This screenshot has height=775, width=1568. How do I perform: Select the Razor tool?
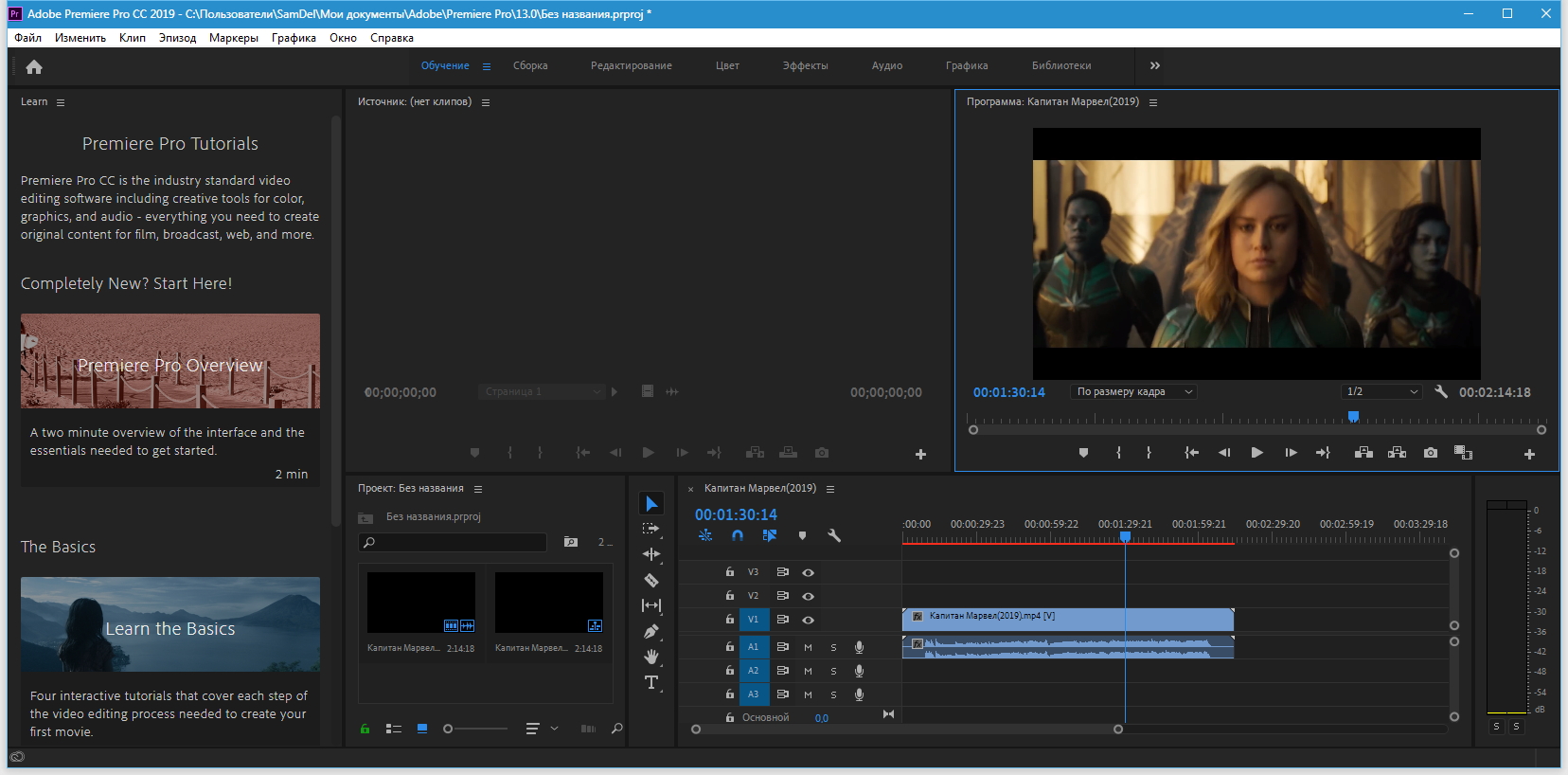tap(651, 580)
